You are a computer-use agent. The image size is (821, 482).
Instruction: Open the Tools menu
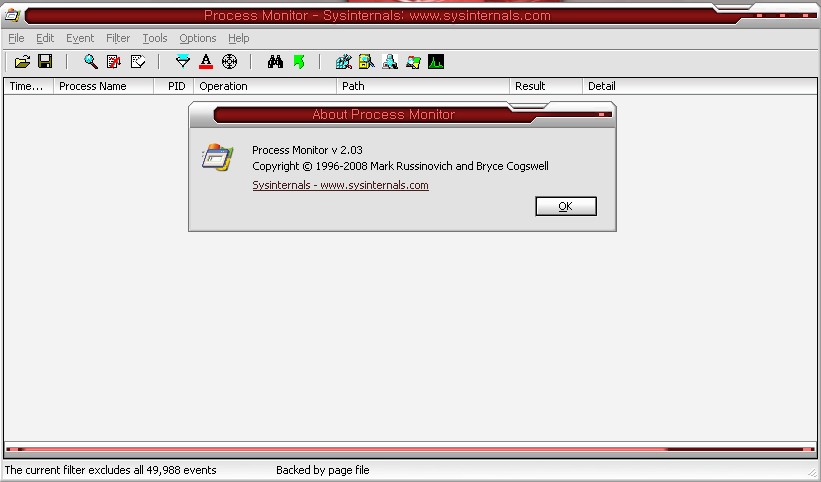(154, 38)
